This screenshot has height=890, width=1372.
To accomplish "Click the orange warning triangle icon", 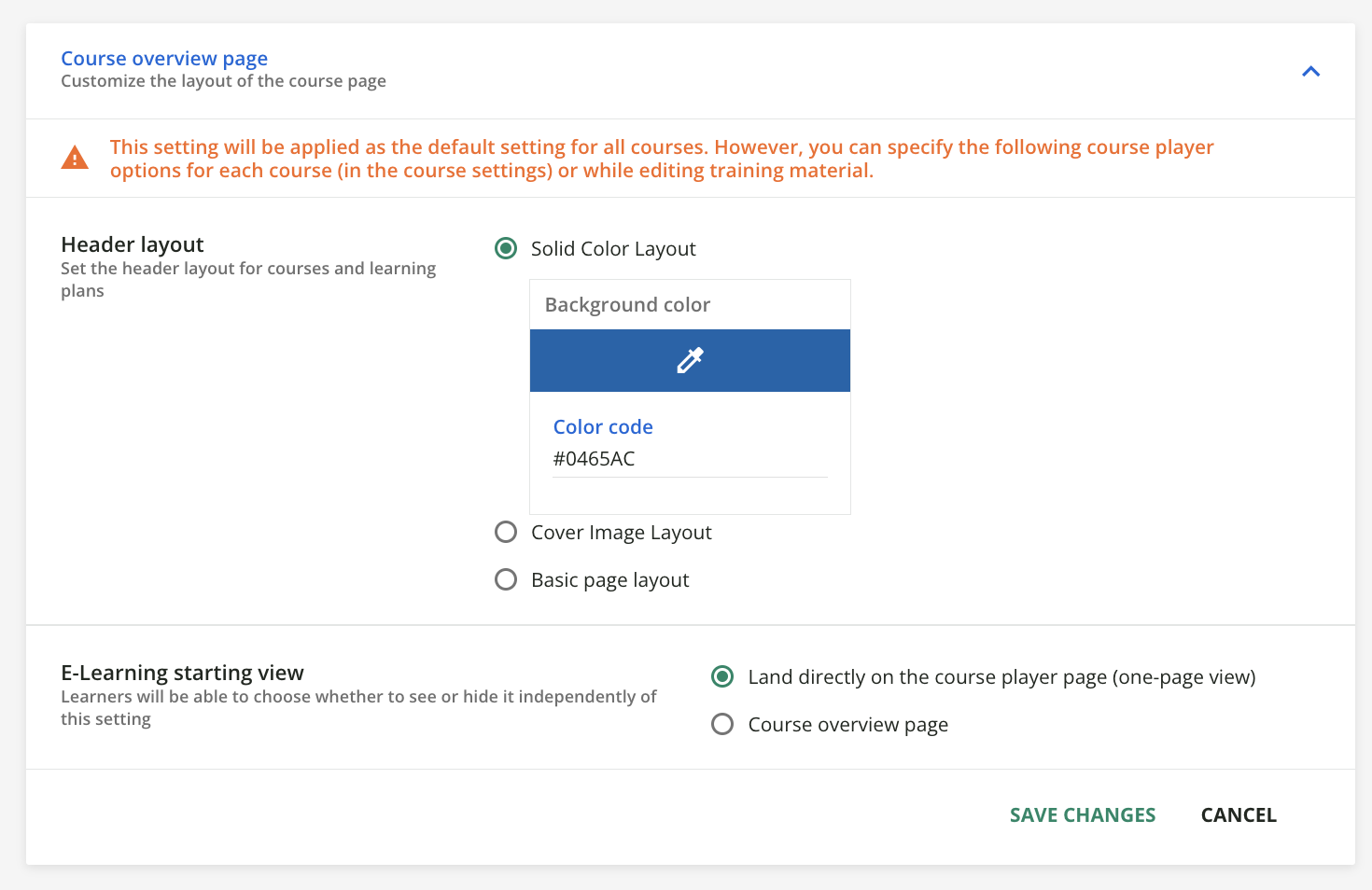I will point(75,157).
